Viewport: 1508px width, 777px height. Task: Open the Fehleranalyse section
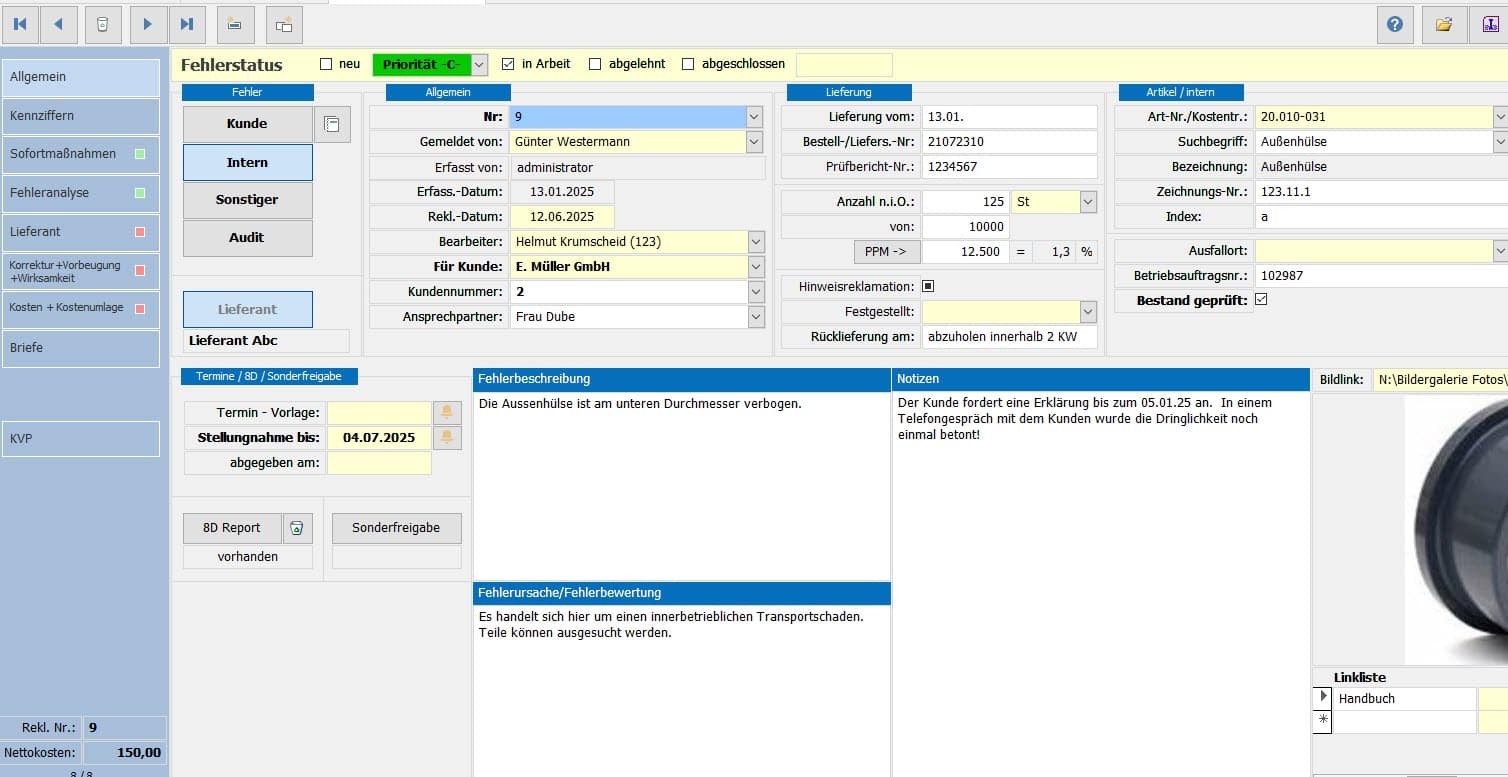tap(80, 193)
